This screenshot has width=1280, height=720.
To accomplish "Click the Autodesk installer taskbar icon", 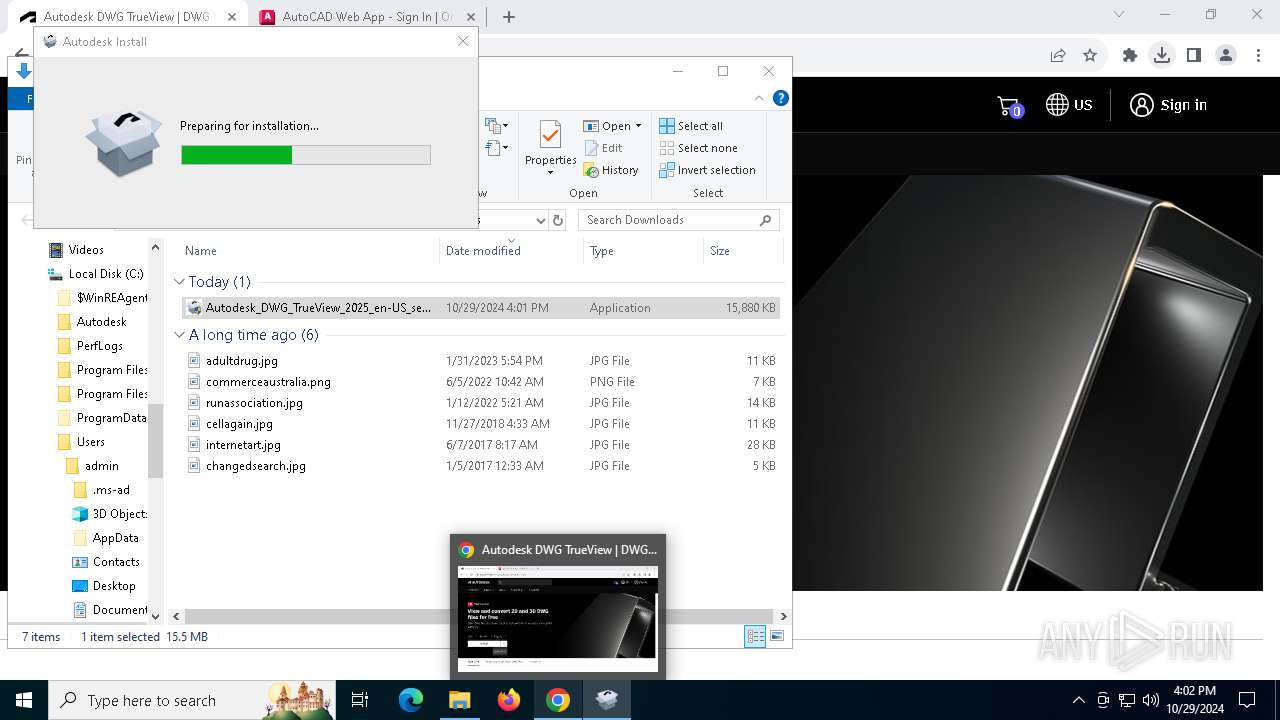I will (607, 700).
